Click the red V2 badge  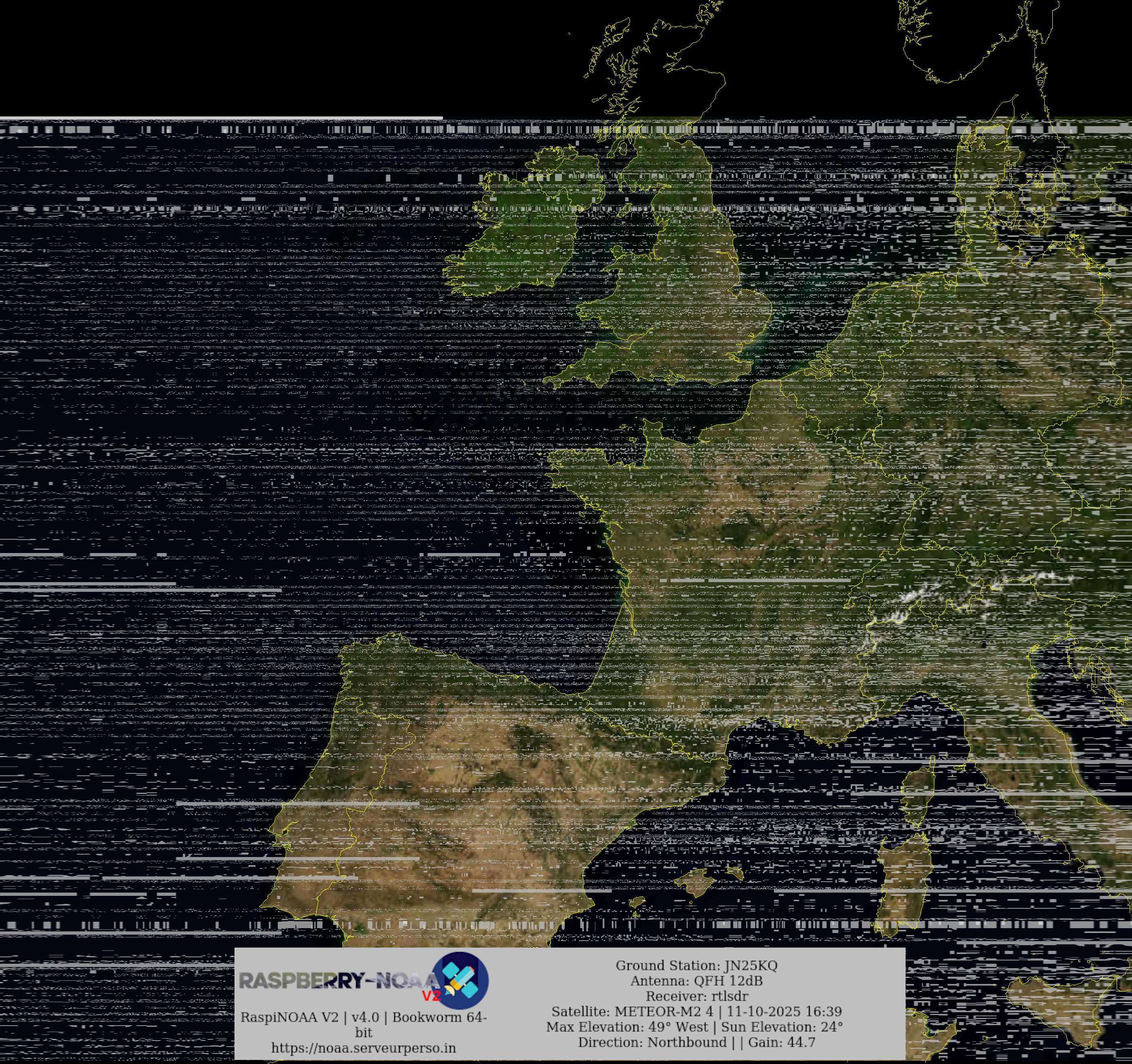(x=431, y=996)
